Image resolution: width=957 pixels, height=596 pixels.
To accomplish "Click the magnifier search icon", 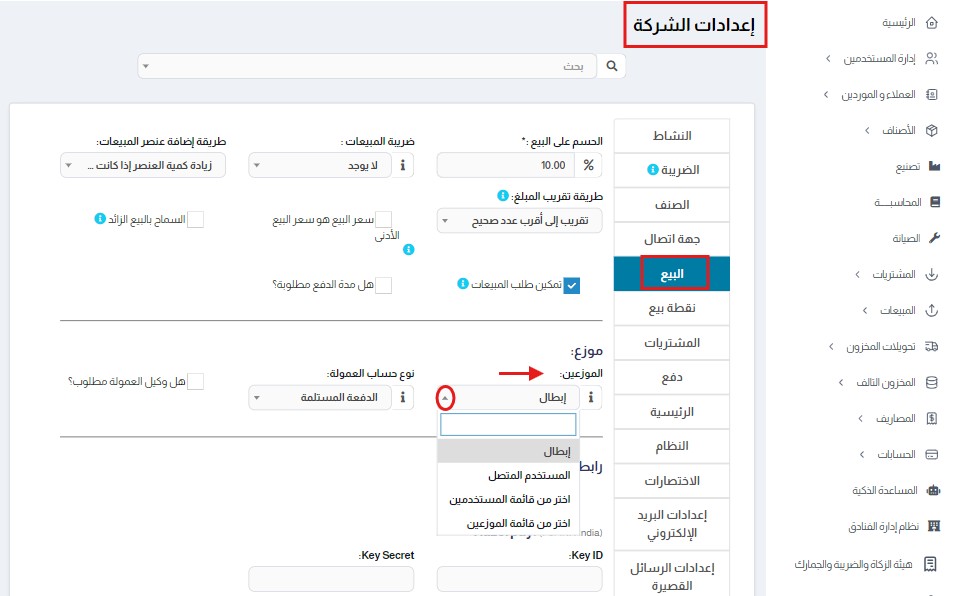I will pyautogui.click(x=612, y=66).
